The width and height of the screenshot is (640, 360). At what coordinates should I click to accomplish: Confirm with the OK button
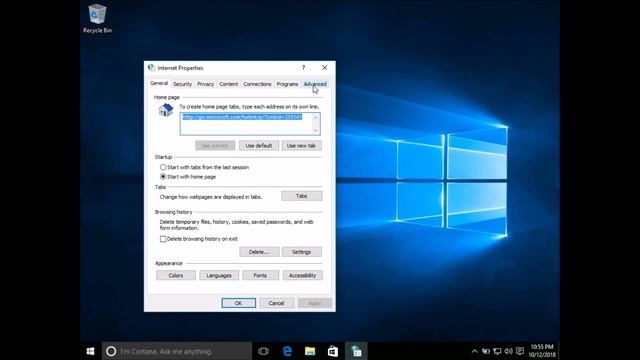(x=238, y=303)
